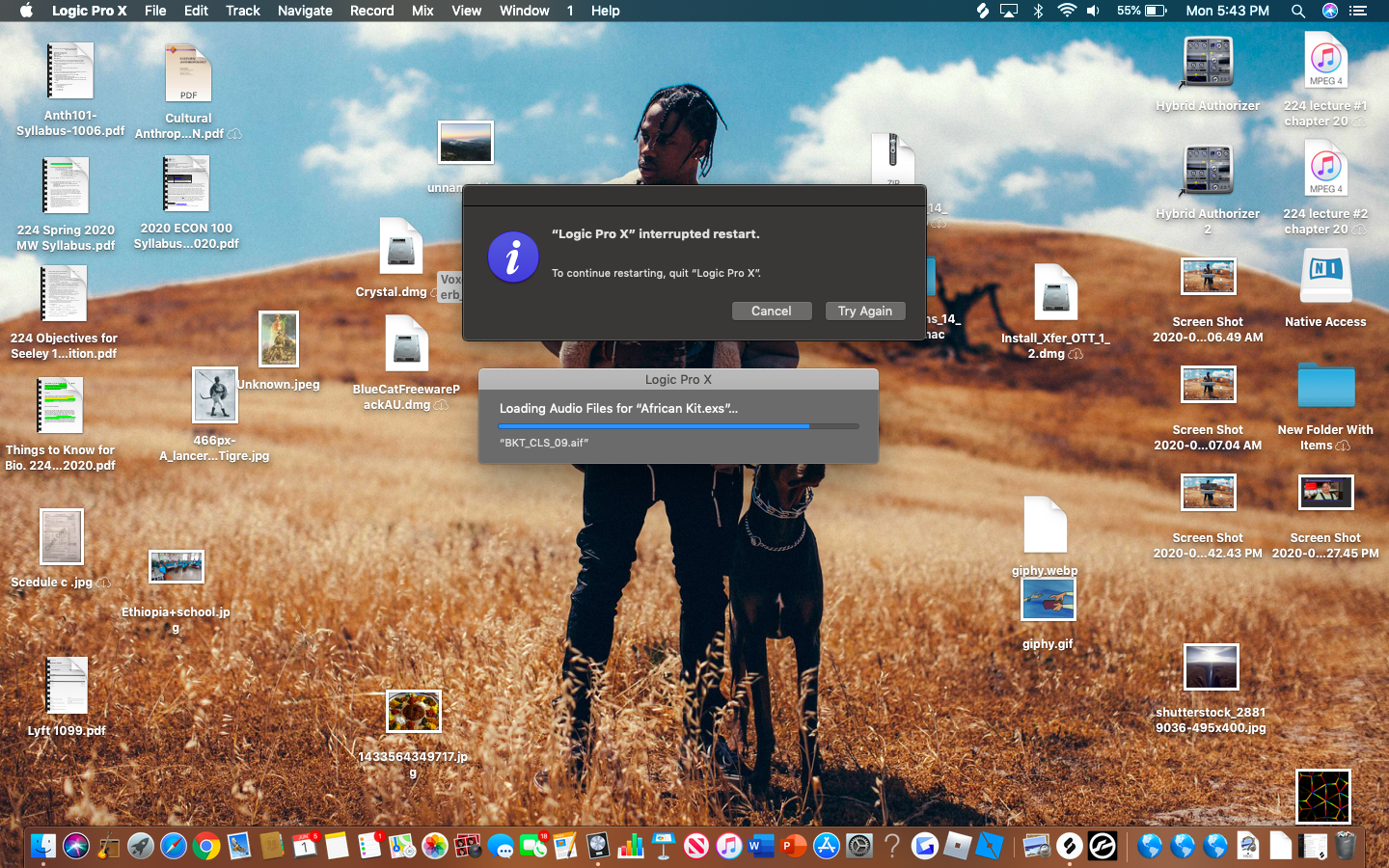Image resolution: width=1389 pixels, height=868 pixels.
Task: Open Maps from the Dock
Action: 402,846
